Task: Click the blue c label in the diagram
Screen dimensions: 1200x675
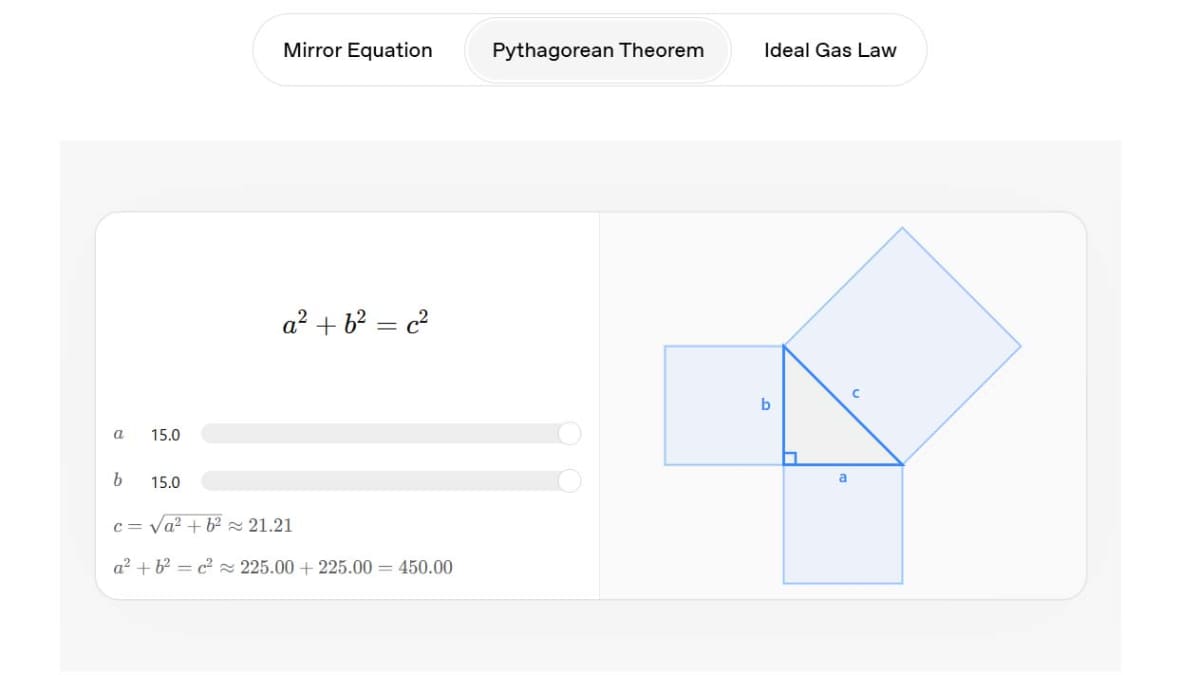Action: pos(856,393)
